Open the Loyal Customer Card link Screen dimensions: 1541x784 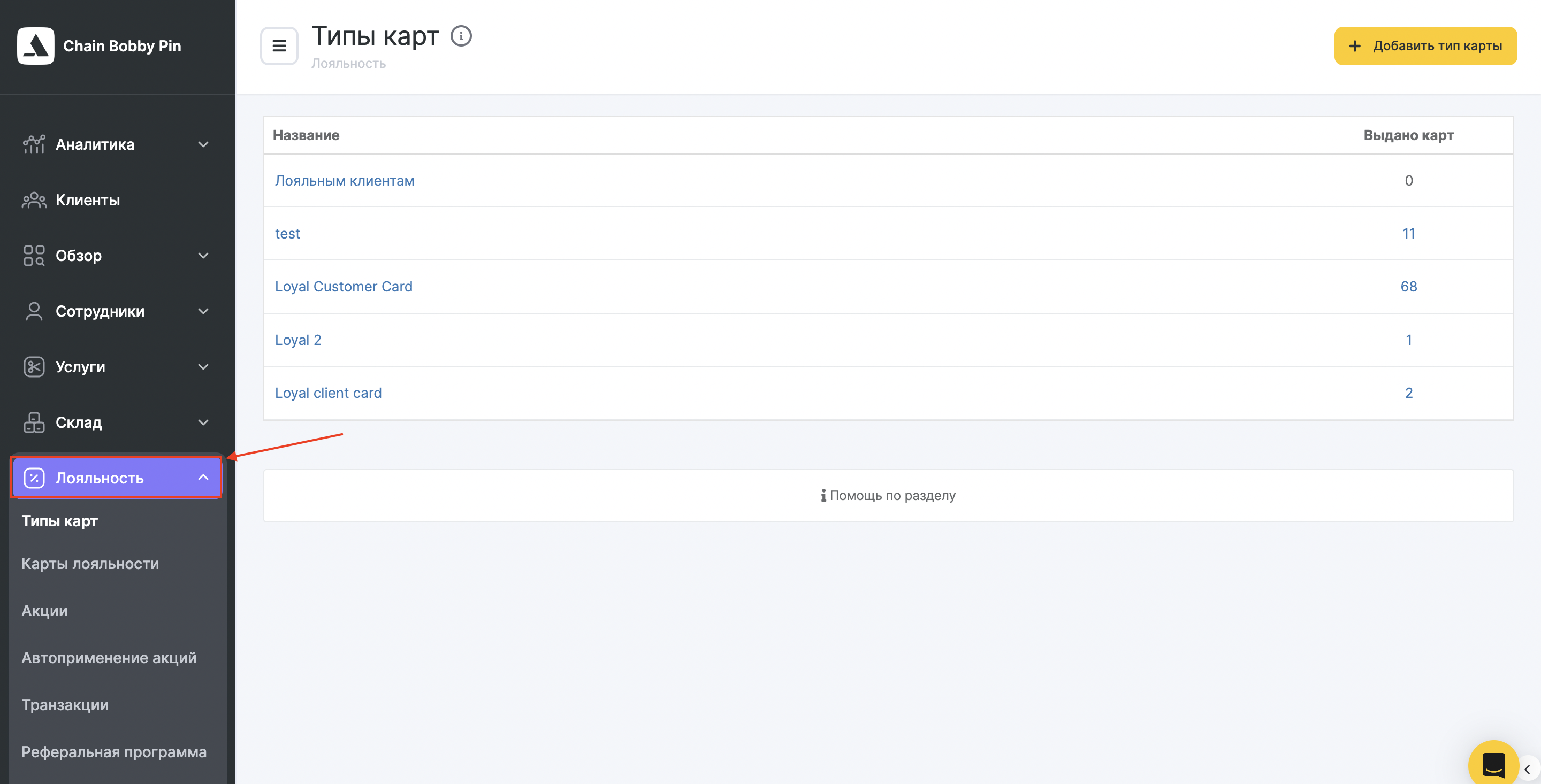pos(344,287)
